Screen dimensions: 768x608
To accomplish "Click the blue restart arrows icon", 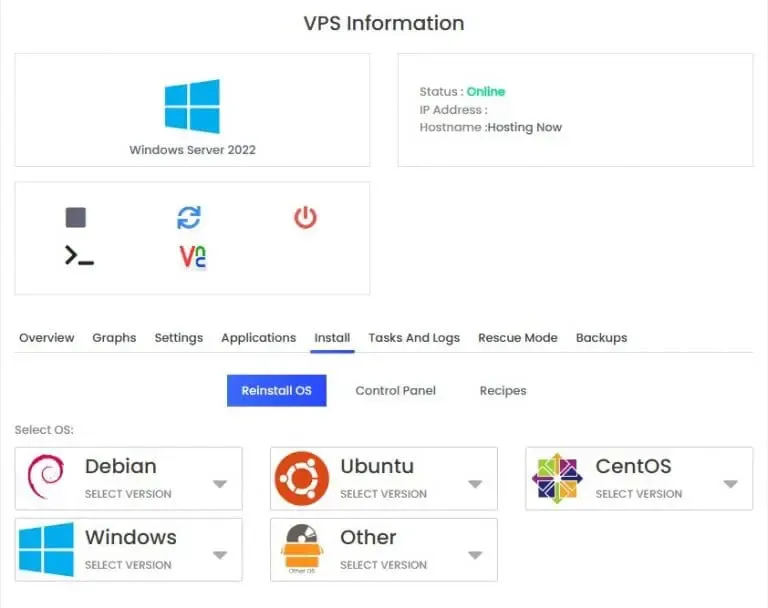I will (189, 218).
